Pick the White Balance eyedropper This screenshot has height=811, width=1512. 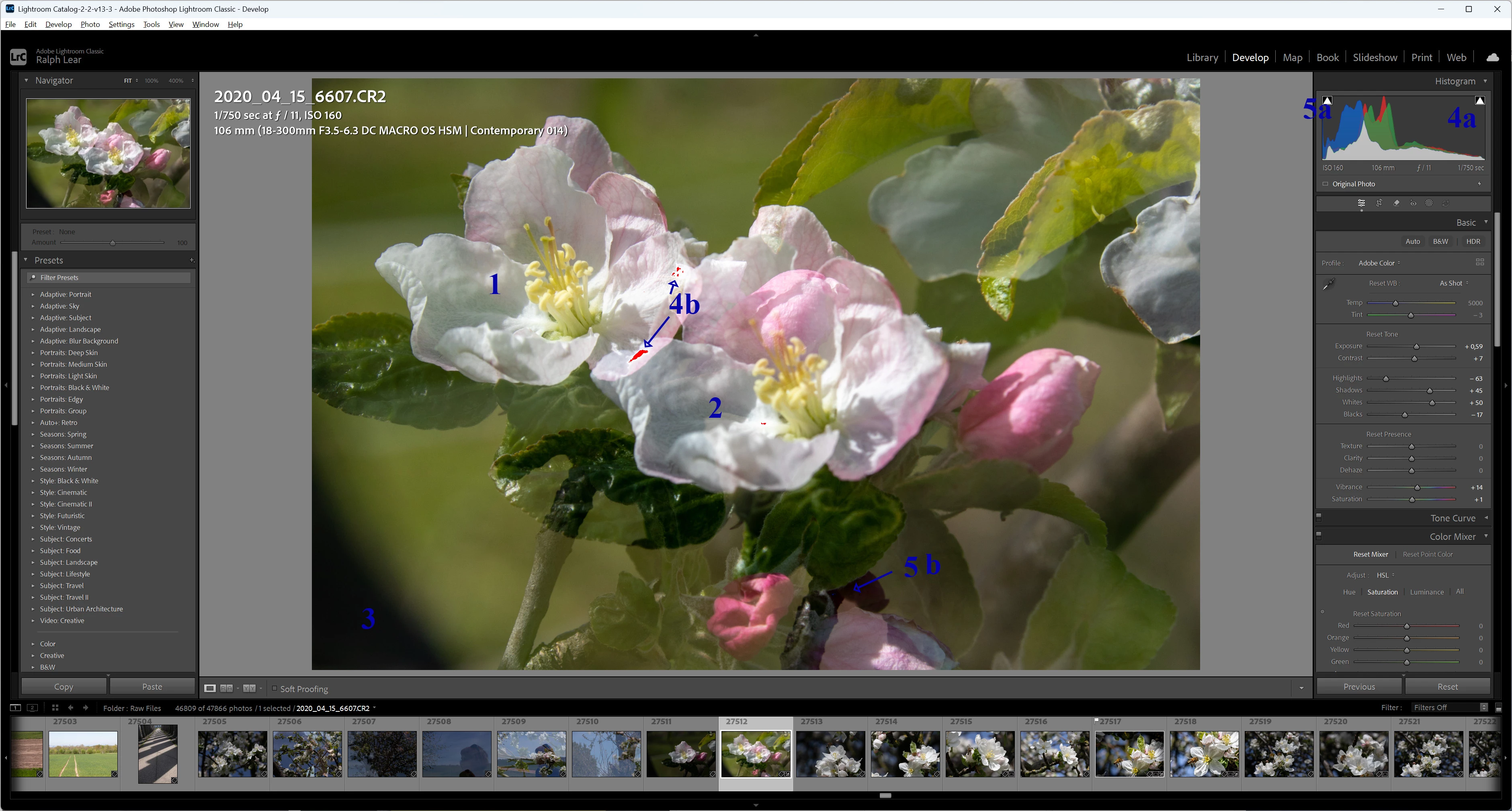click(x=1329, y=284)
